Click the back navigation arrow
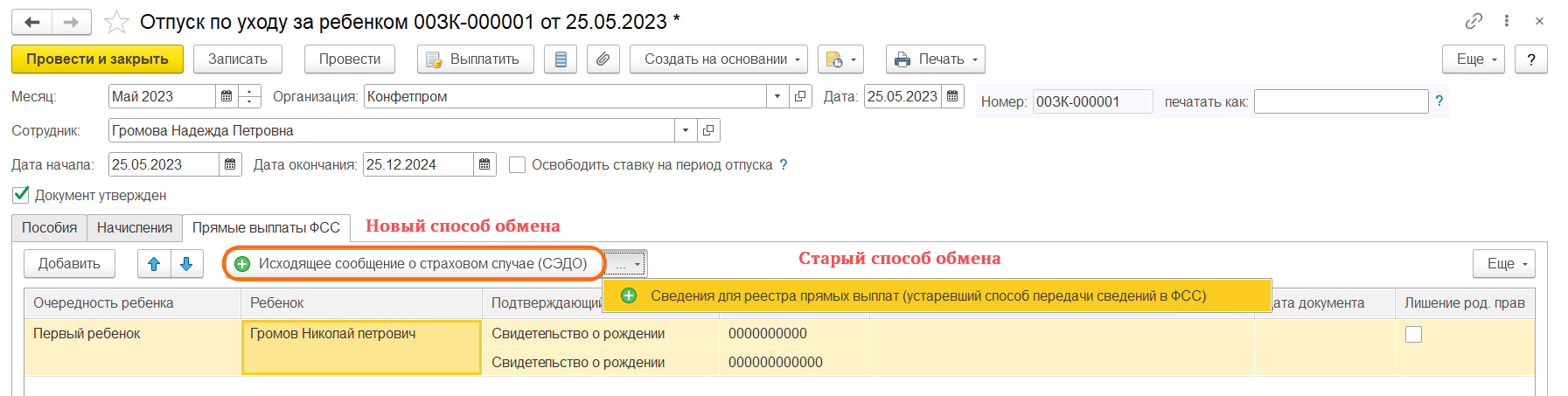The width and height of the screenshot is (1568, 396). (x=32, y=22)
